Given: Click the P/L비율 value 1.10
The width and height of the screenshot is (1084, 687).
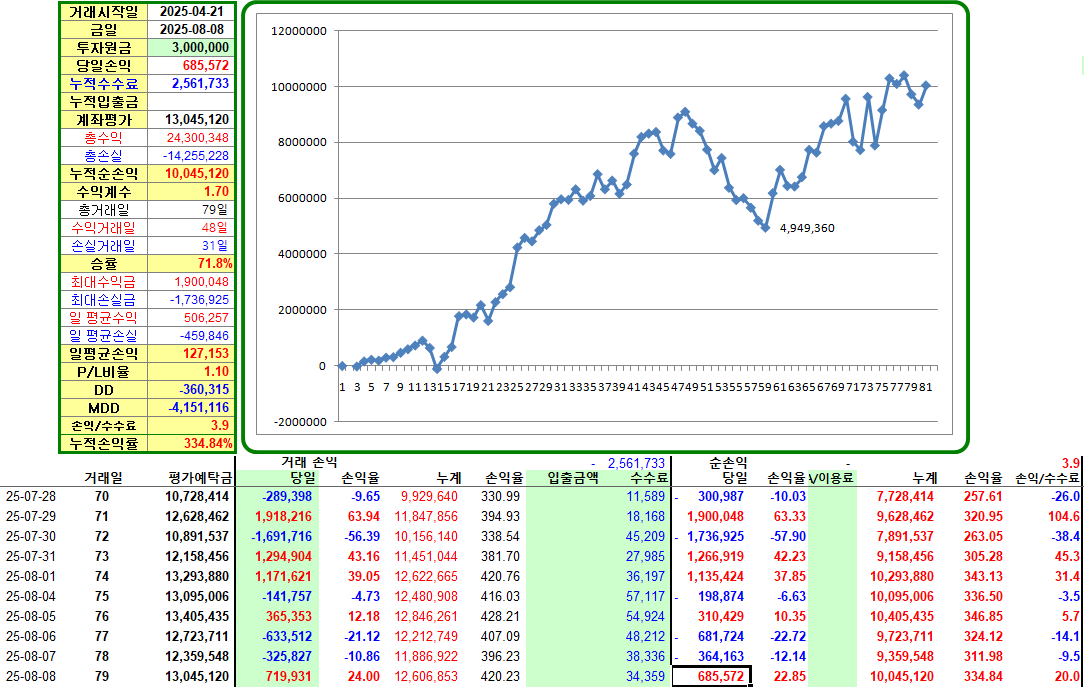Looking at the screenshot, I should click(191, 371).
